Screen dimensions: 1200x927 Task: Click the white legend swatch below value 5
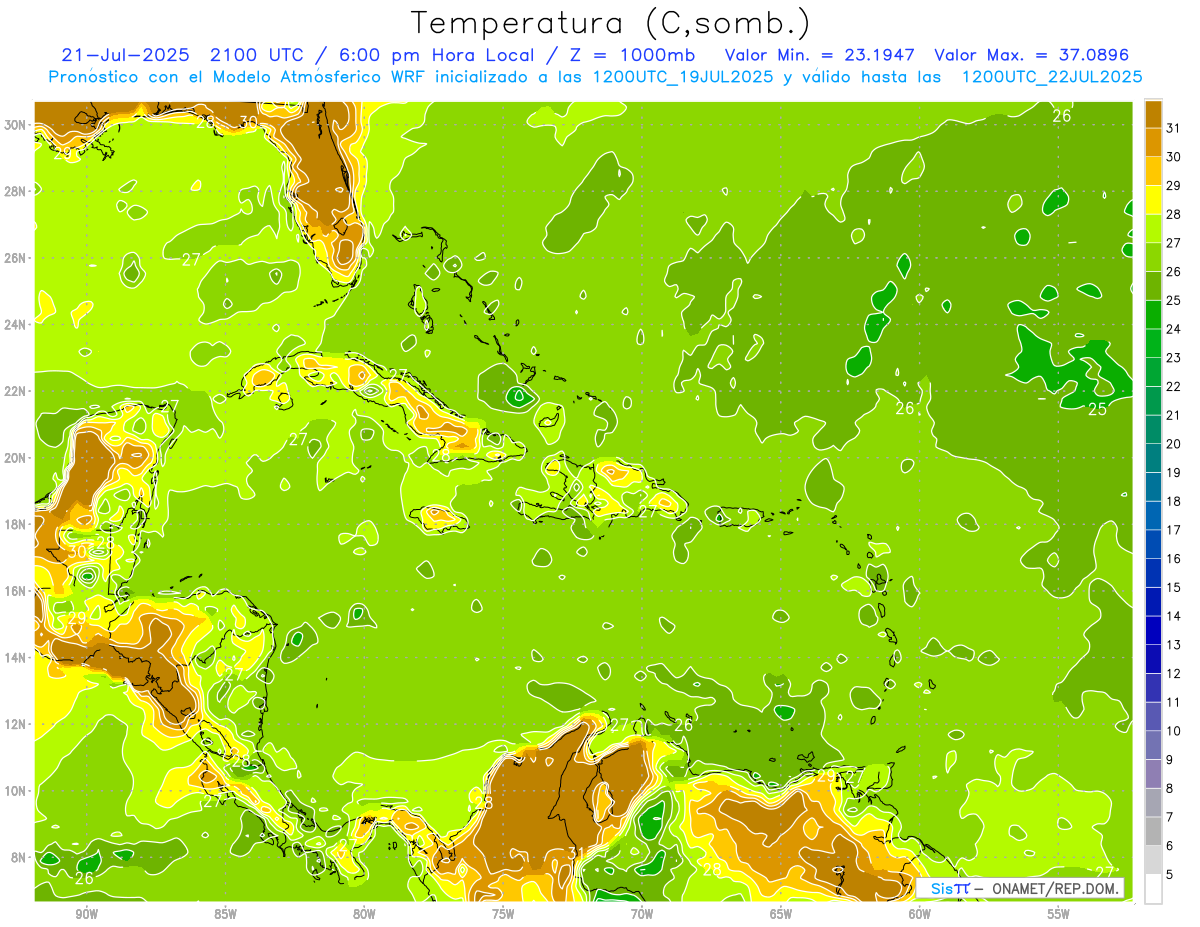1153,889
